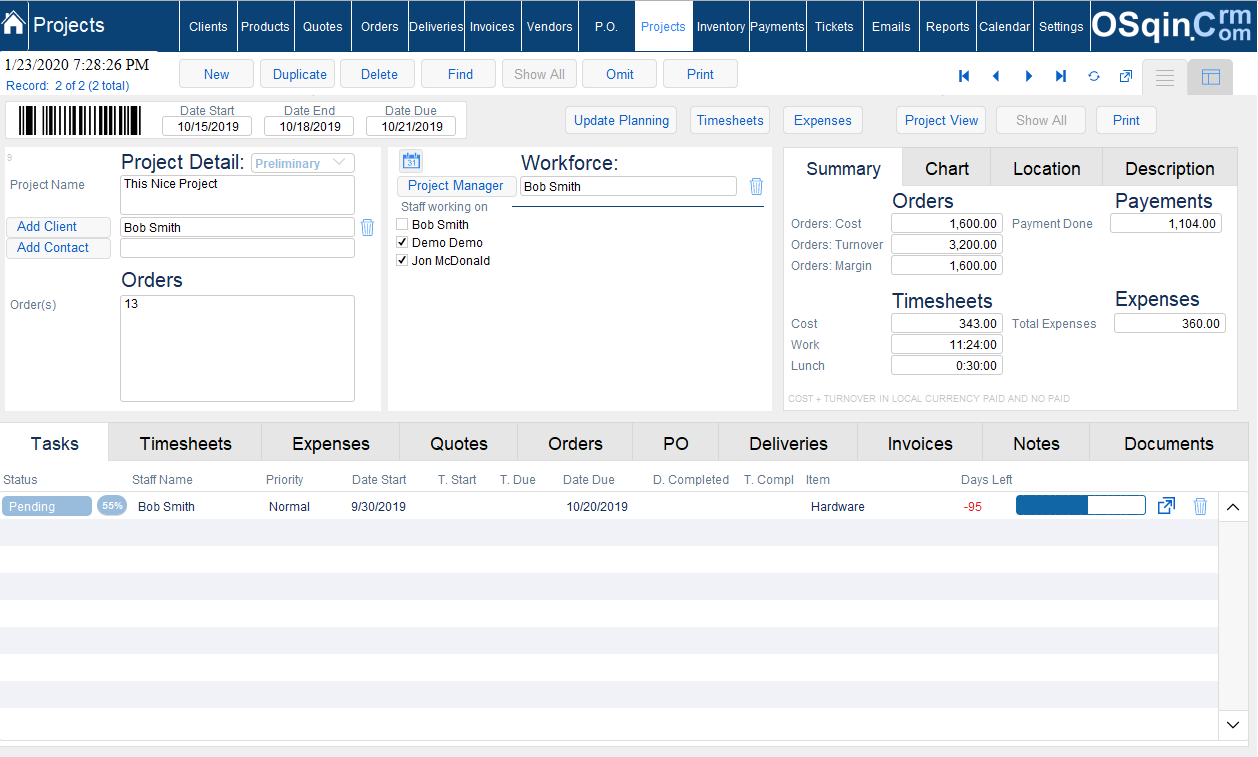
Task: Click the Update Planning button
Action: click(621, 120)
